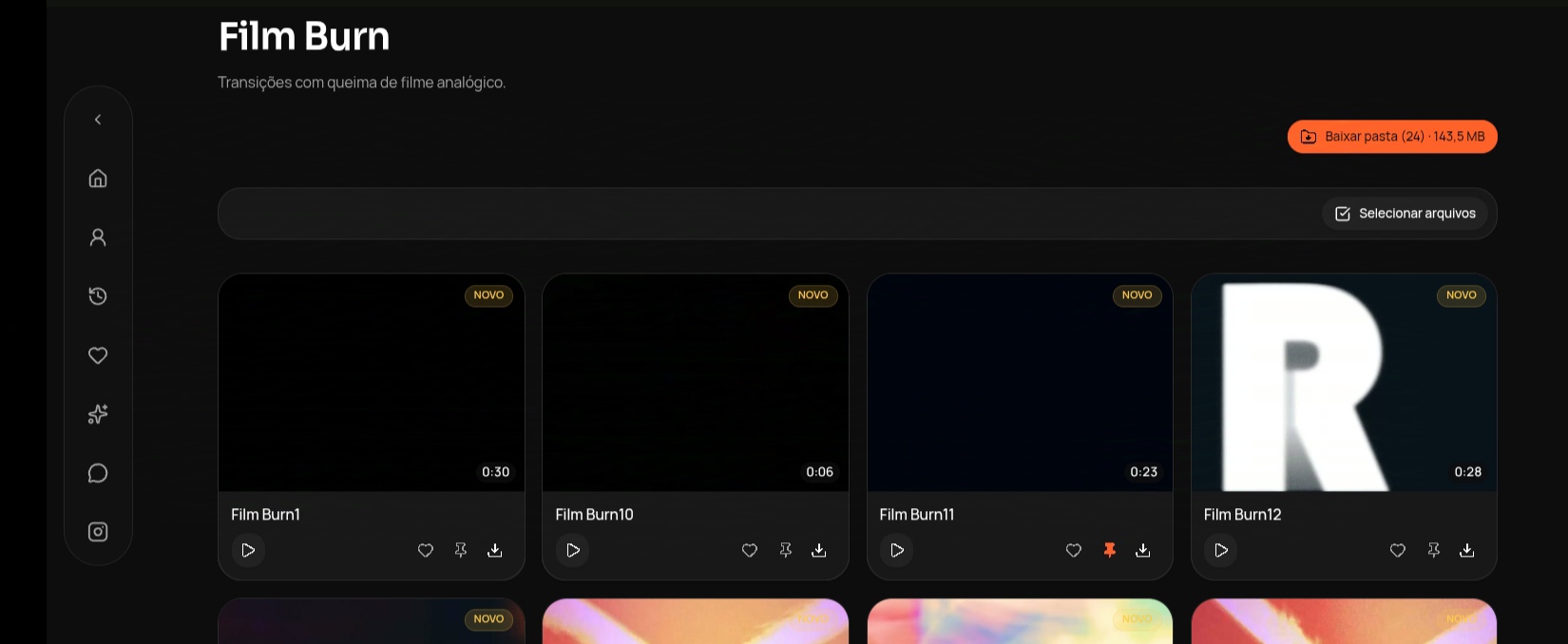Viewport: 1568px width, 644px height.
Task: Unpin Film Burn11 orange pin
Action: tap(1109, 550)
